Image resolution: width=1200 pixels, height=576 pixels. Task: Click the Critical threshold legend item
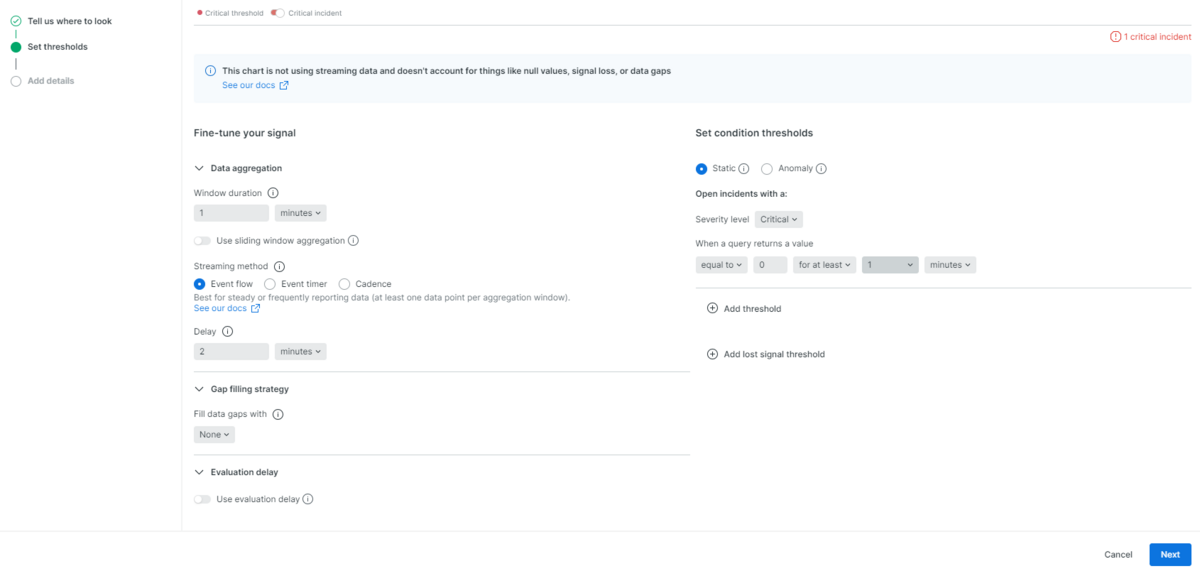(230, 13)
